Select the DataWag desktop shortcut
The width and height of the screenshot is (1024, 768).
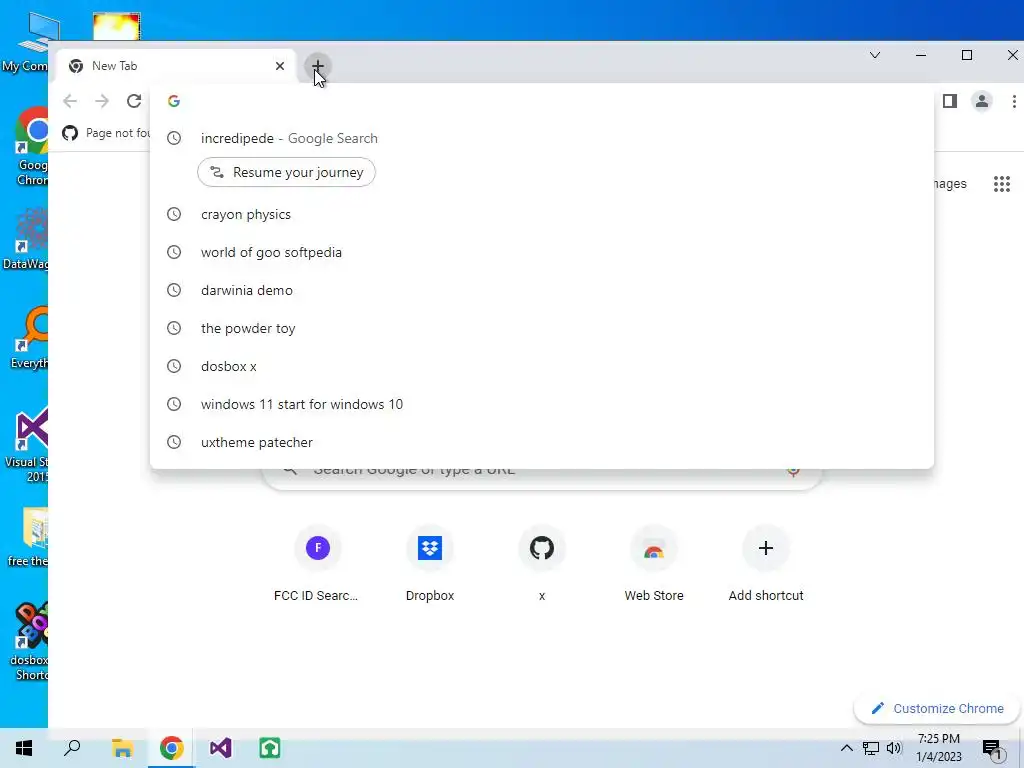point(26,239)
